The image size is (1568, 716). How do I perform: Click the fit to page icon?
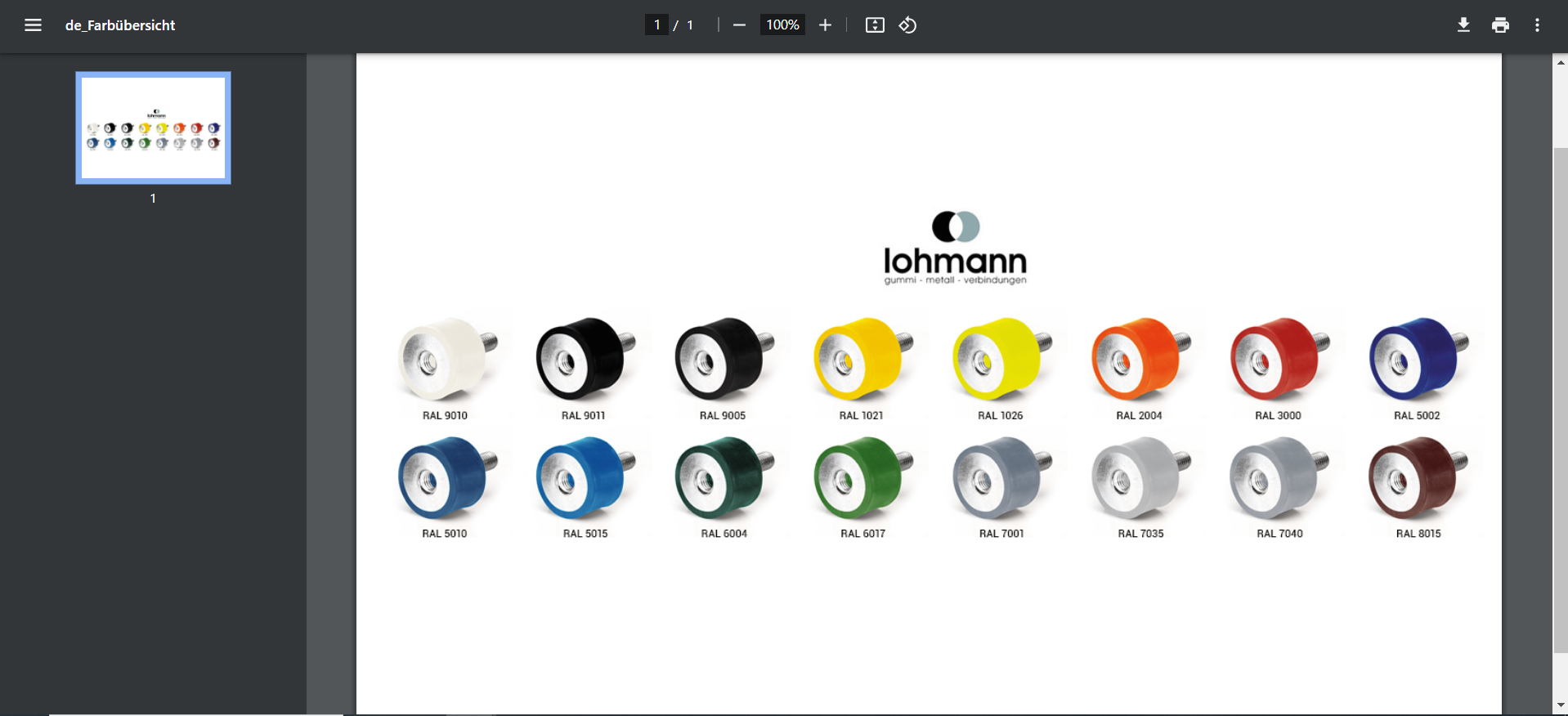[x=875, y=25]
